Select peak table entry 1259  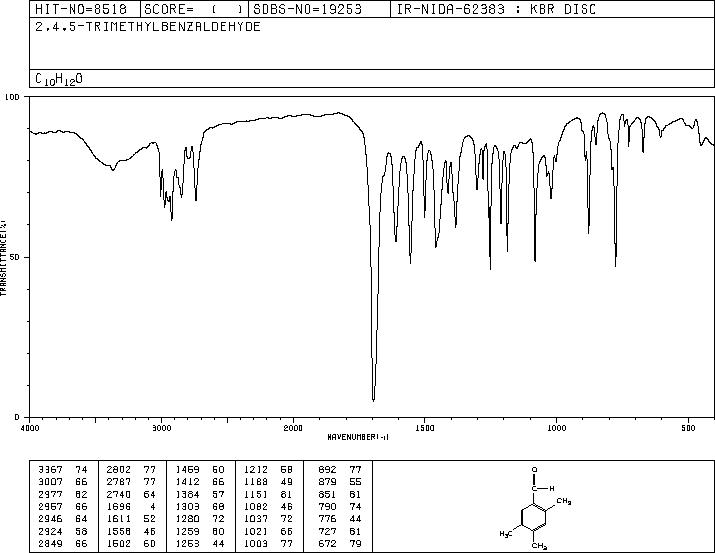pos(187,532)
